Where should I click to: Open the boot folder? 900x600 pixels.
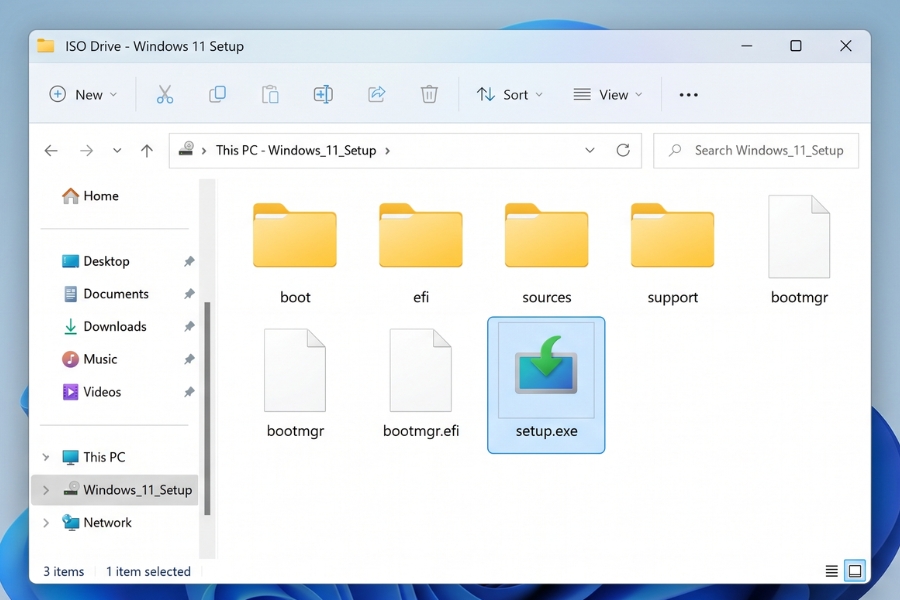pyautogui.click(x=295, y=253)
